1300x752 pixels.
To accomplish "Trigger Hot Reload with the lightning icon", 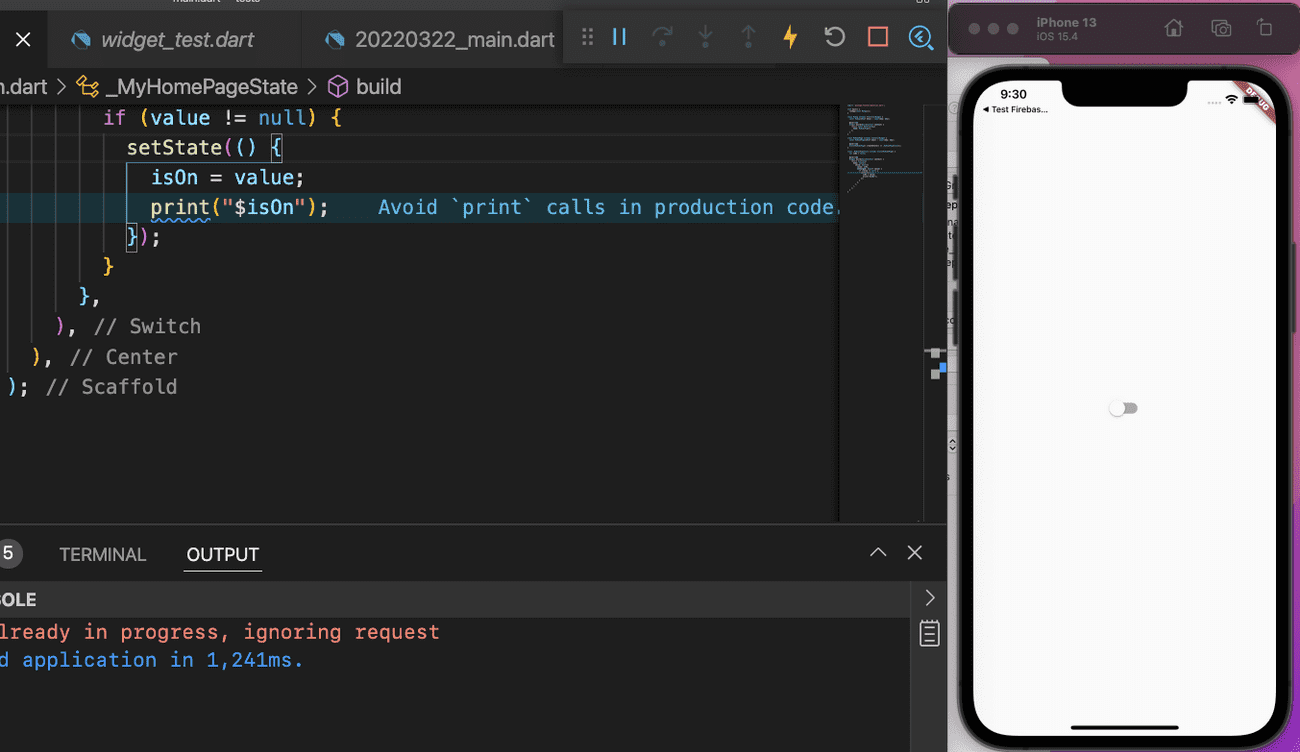I will coord(789,36).
